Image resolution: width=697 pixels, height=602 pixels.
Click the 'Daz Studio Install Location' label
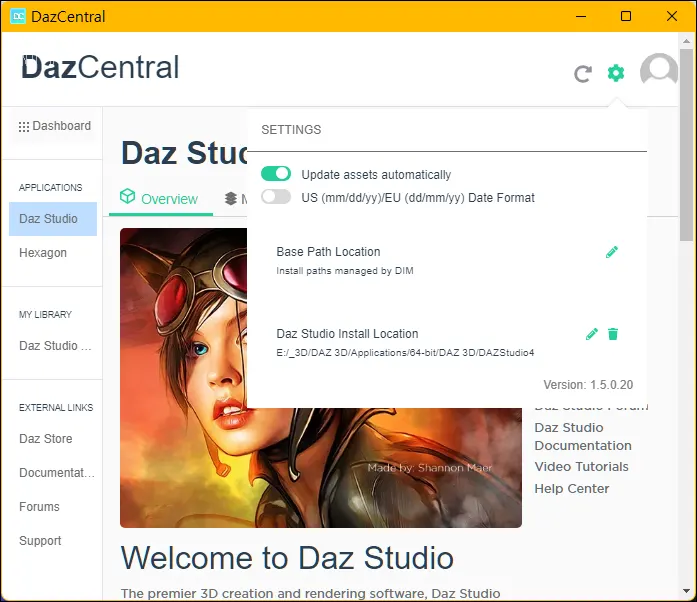pos(347,333)
